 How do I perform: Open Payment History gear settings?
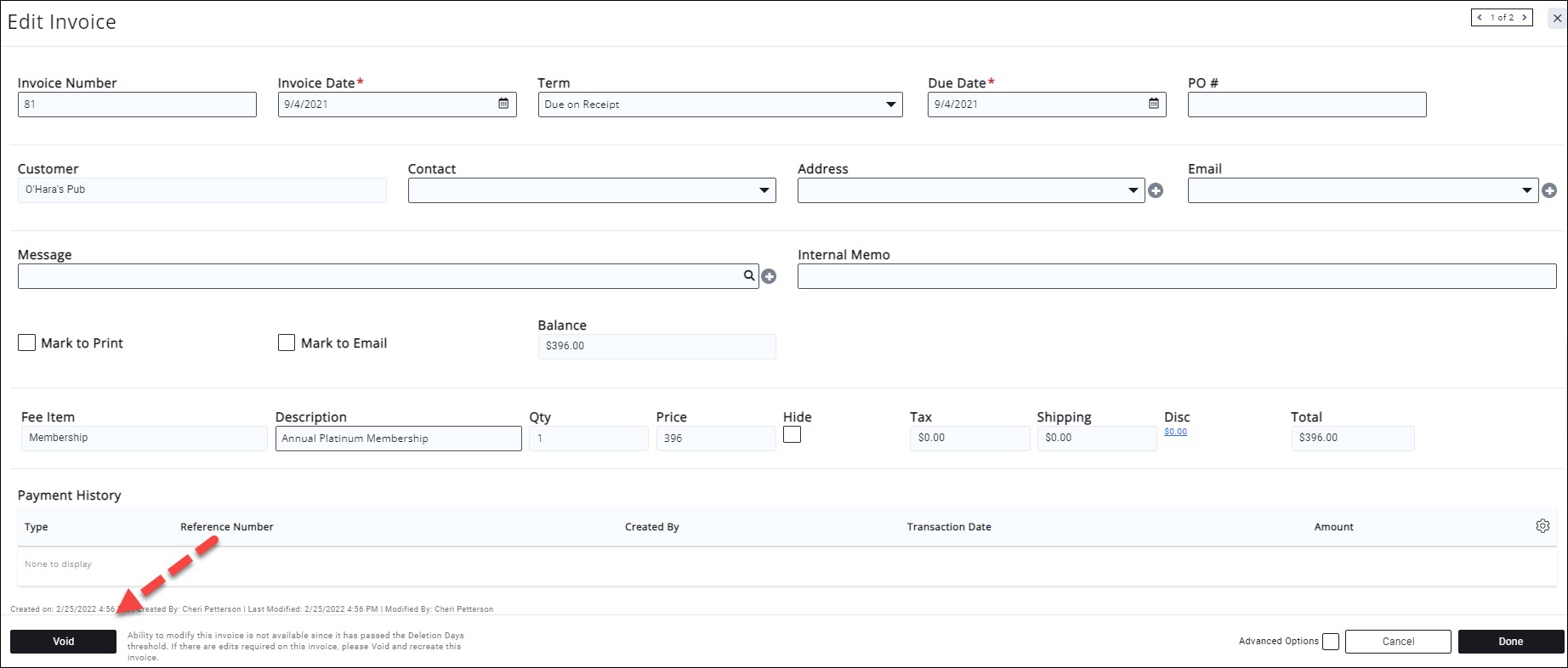point(1542,526)
